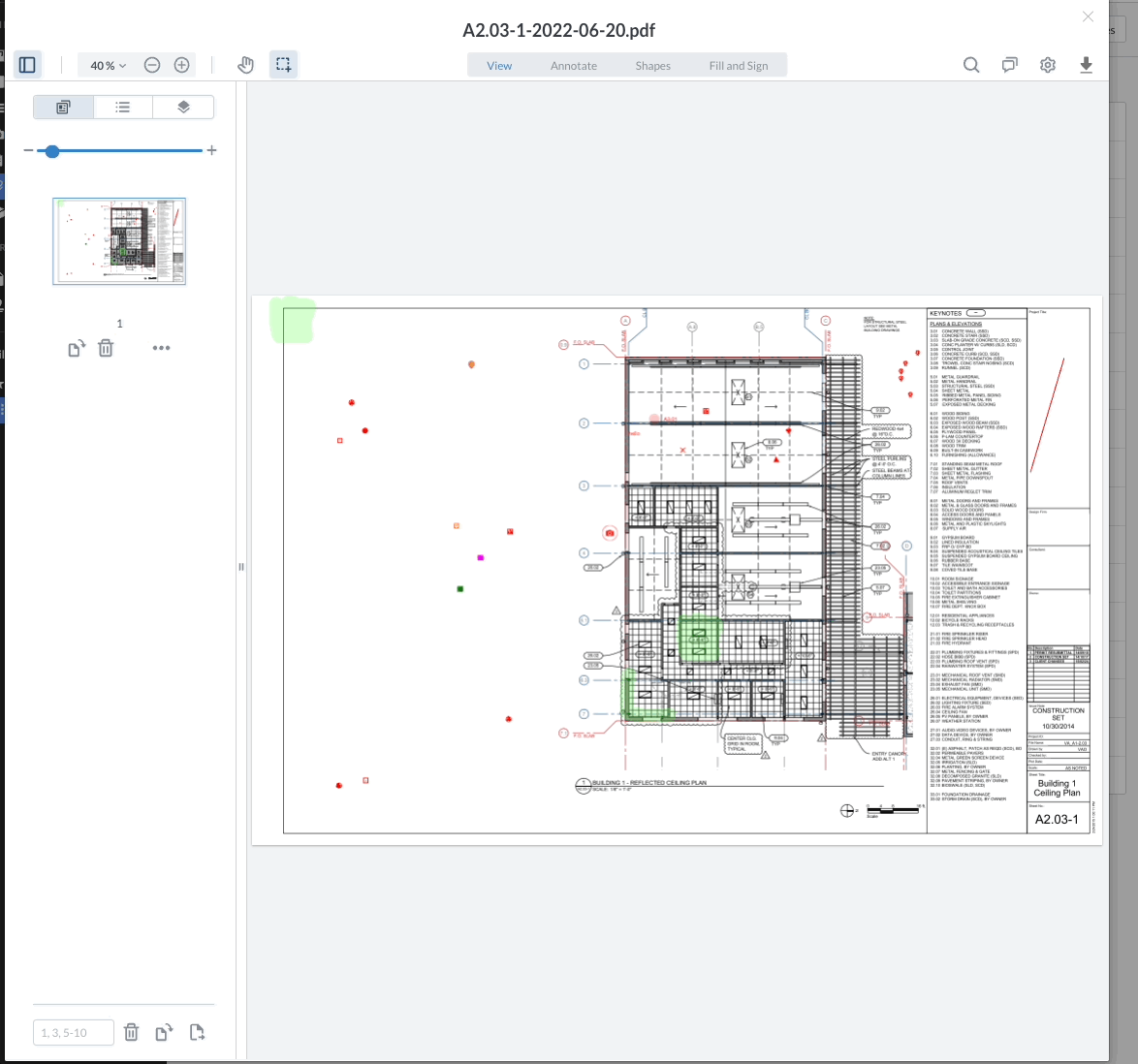Toggle the sidebar panel visibility
Screen dimensions: 1138x1064
(x=27, y=64)
